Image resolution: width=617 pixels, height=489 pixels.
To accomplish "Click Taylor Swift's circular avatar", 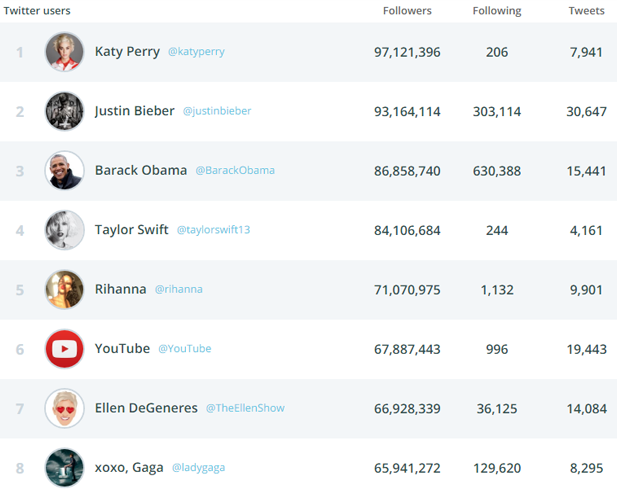I will (x=65, y=230).
